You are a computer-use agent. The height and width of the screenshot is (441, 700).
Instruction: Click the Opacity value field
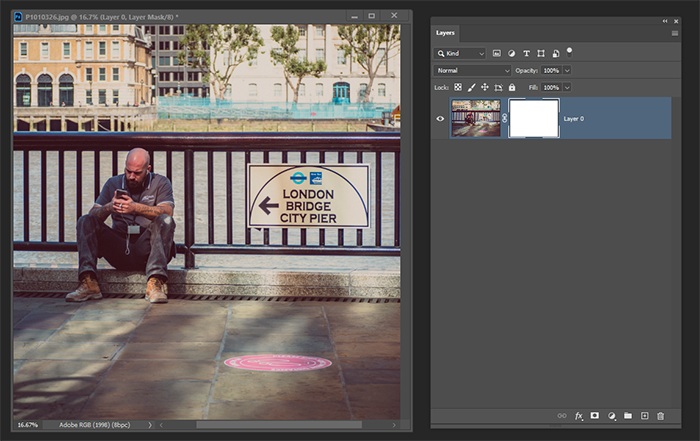click(x=551, y=71)
